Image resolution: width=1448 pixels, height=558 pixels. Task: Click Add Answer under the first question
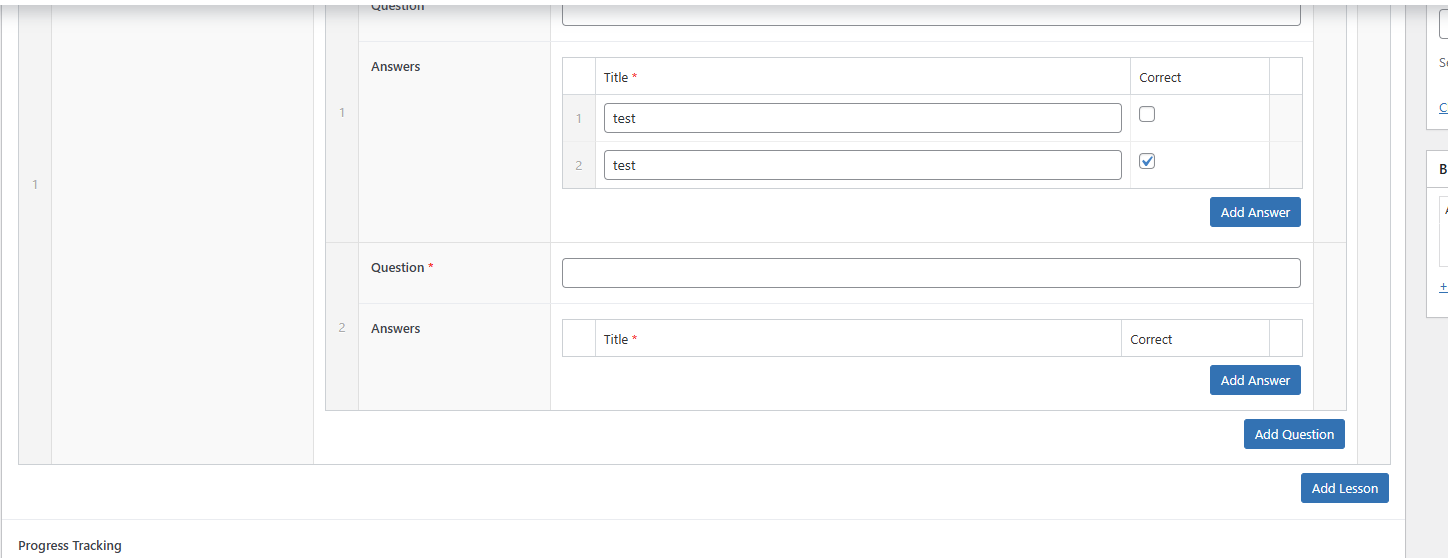click(1254, 212)
